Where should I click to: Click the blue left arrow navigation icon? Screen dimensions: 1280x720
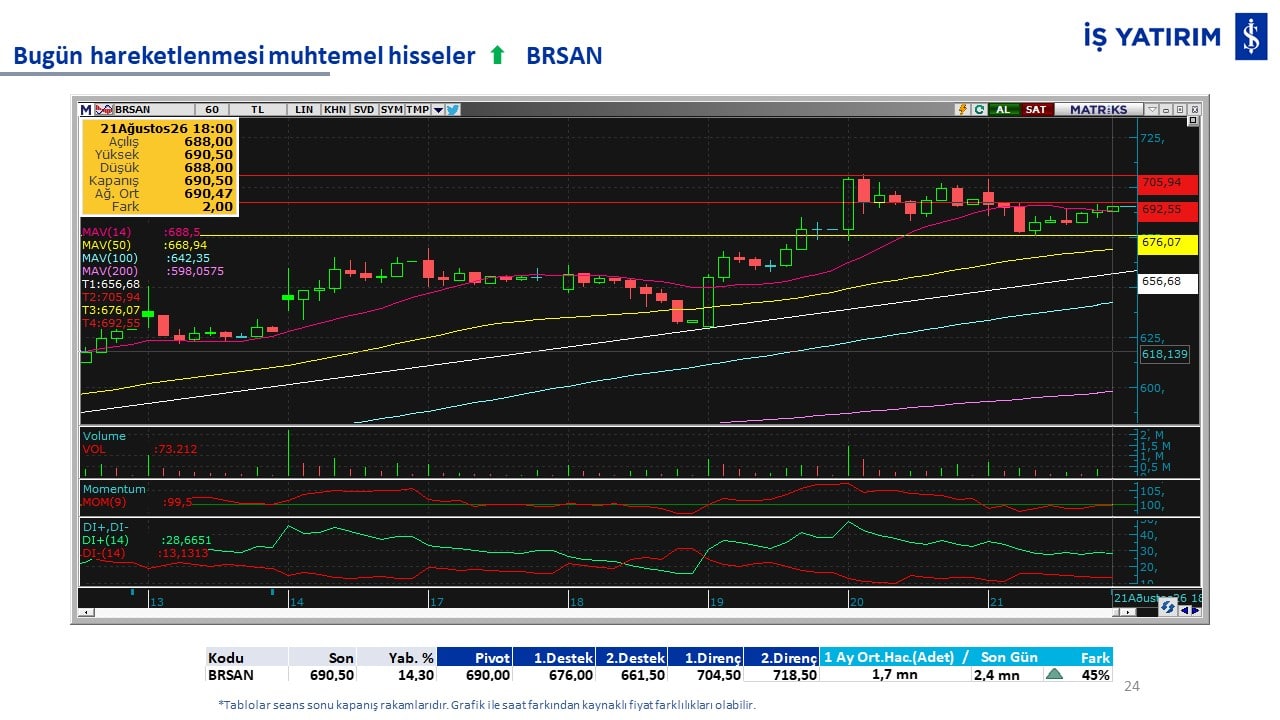coord(1185,610)
